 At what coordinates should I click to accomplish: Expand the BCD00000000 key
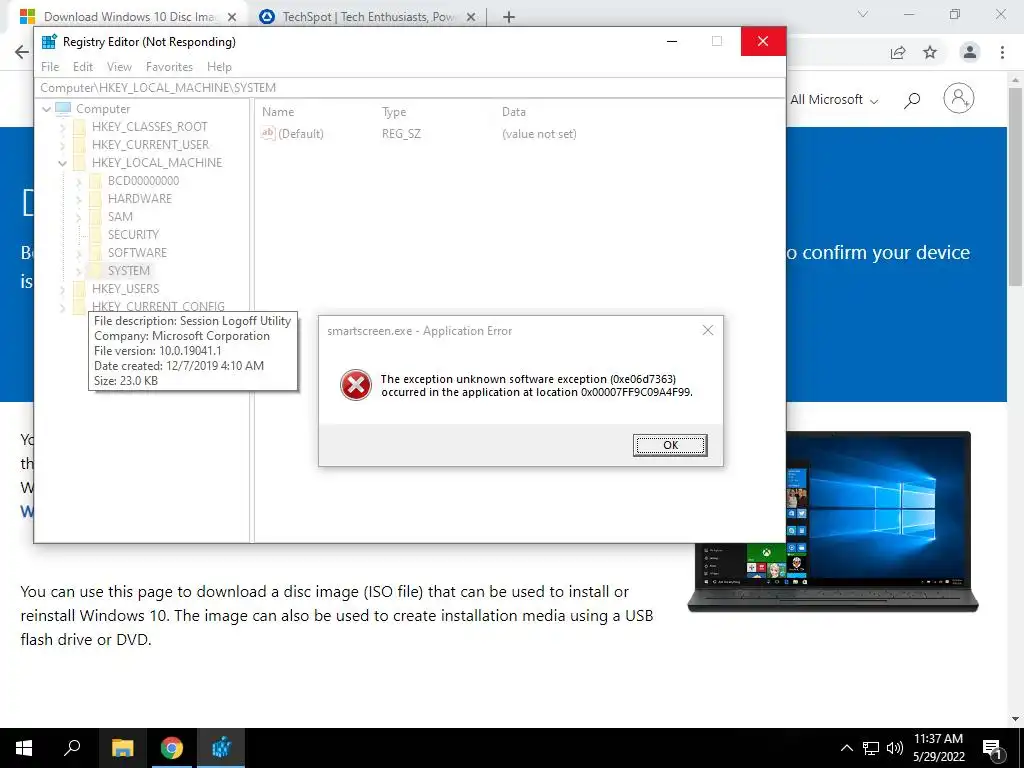coord(78,182)
